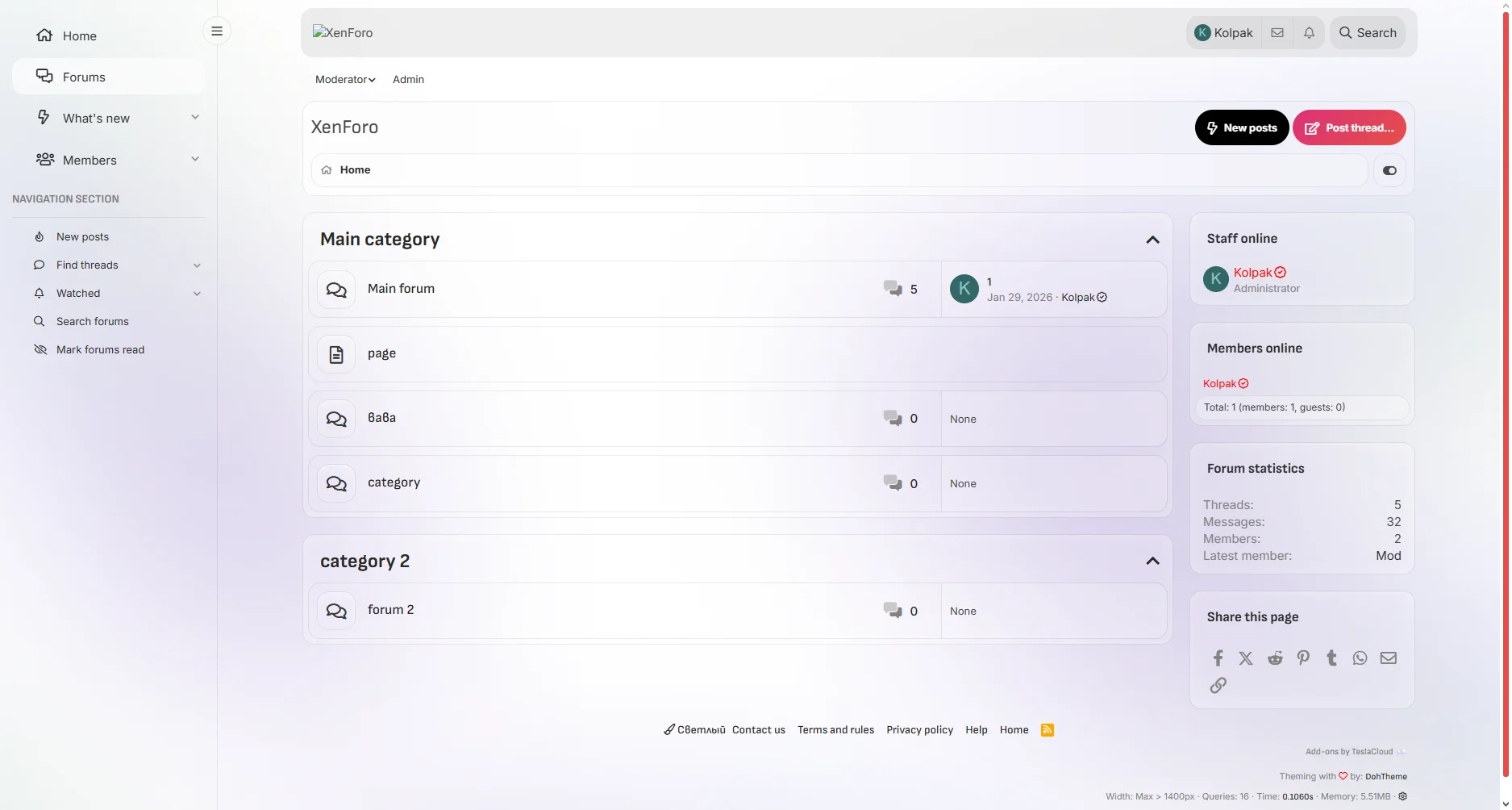
Task: Open the style chooser link in footer
Action: (x=694, y=730)
